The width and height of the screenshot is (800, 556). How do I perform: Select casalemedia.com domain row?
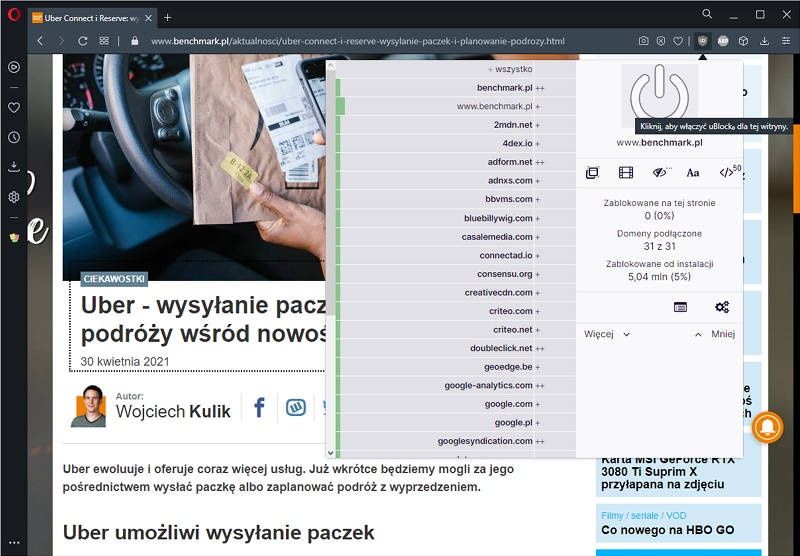click(x=456, y=237)
